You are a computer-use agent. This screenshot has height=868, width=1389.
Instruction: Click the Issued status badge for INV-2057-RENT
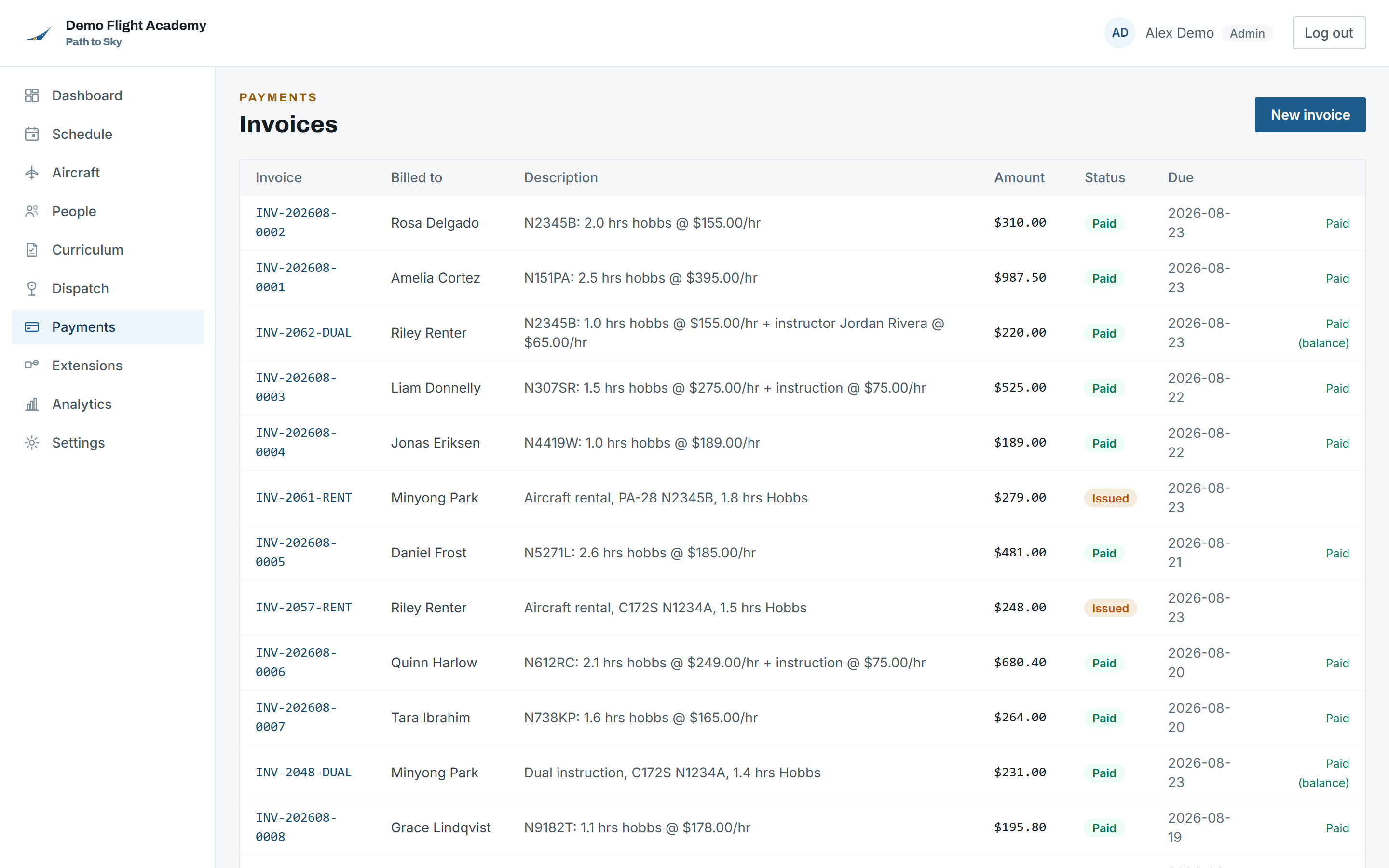1110,608
